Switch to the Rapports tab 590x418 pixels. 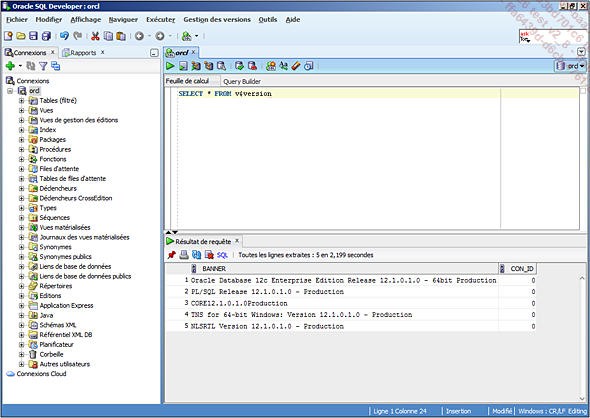pos(83,53)
